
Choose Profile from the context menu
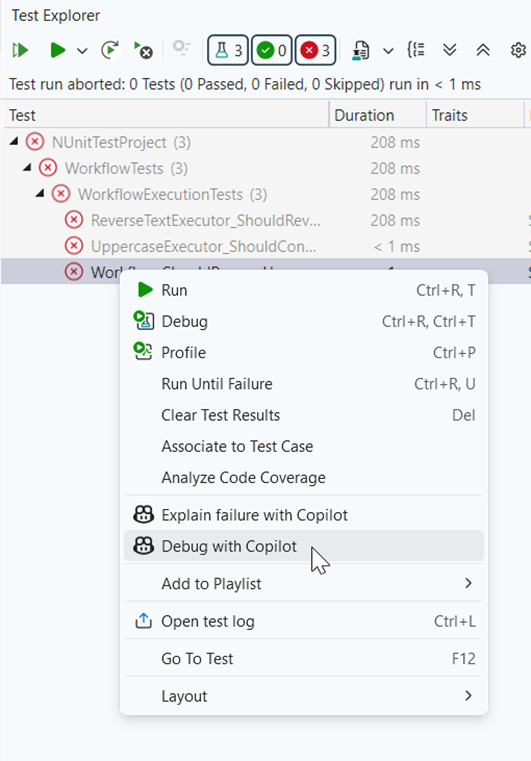304,352
